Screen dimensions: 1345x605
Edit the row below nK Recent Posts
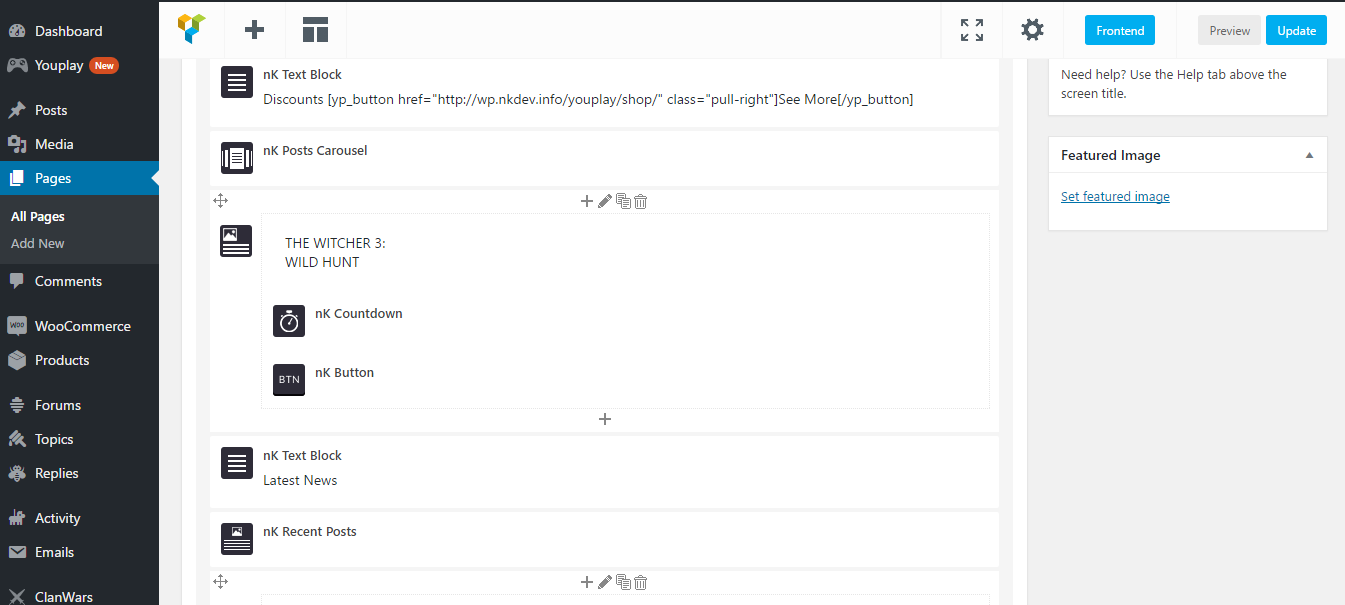(x=605, y=582)
